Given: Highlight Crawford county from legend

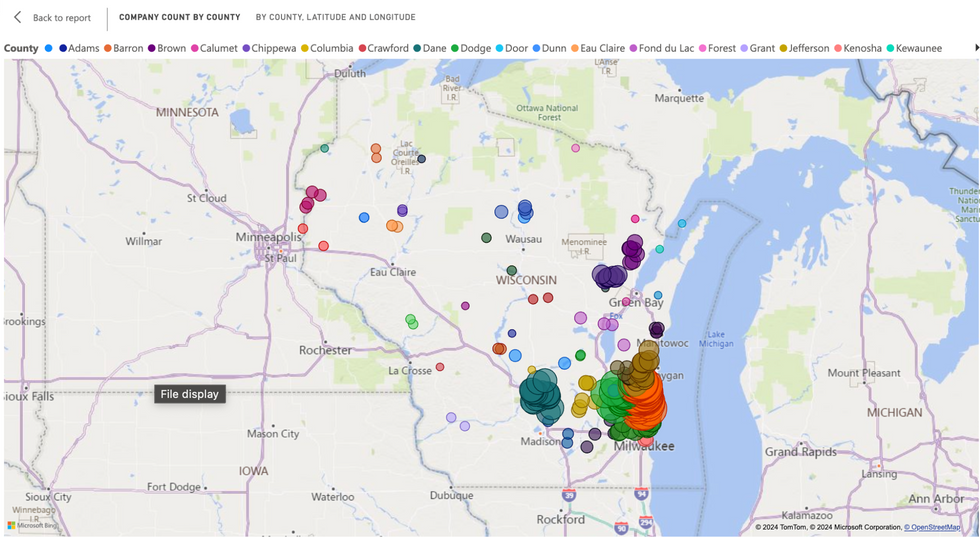Looking at the screenshot, I should click(383, 48).
